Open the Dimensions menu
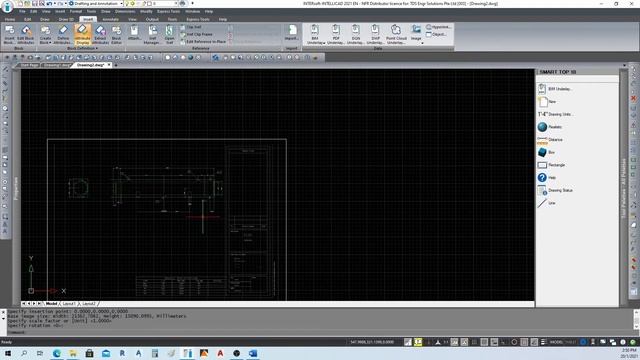640x360 pixels. point(125,11)
